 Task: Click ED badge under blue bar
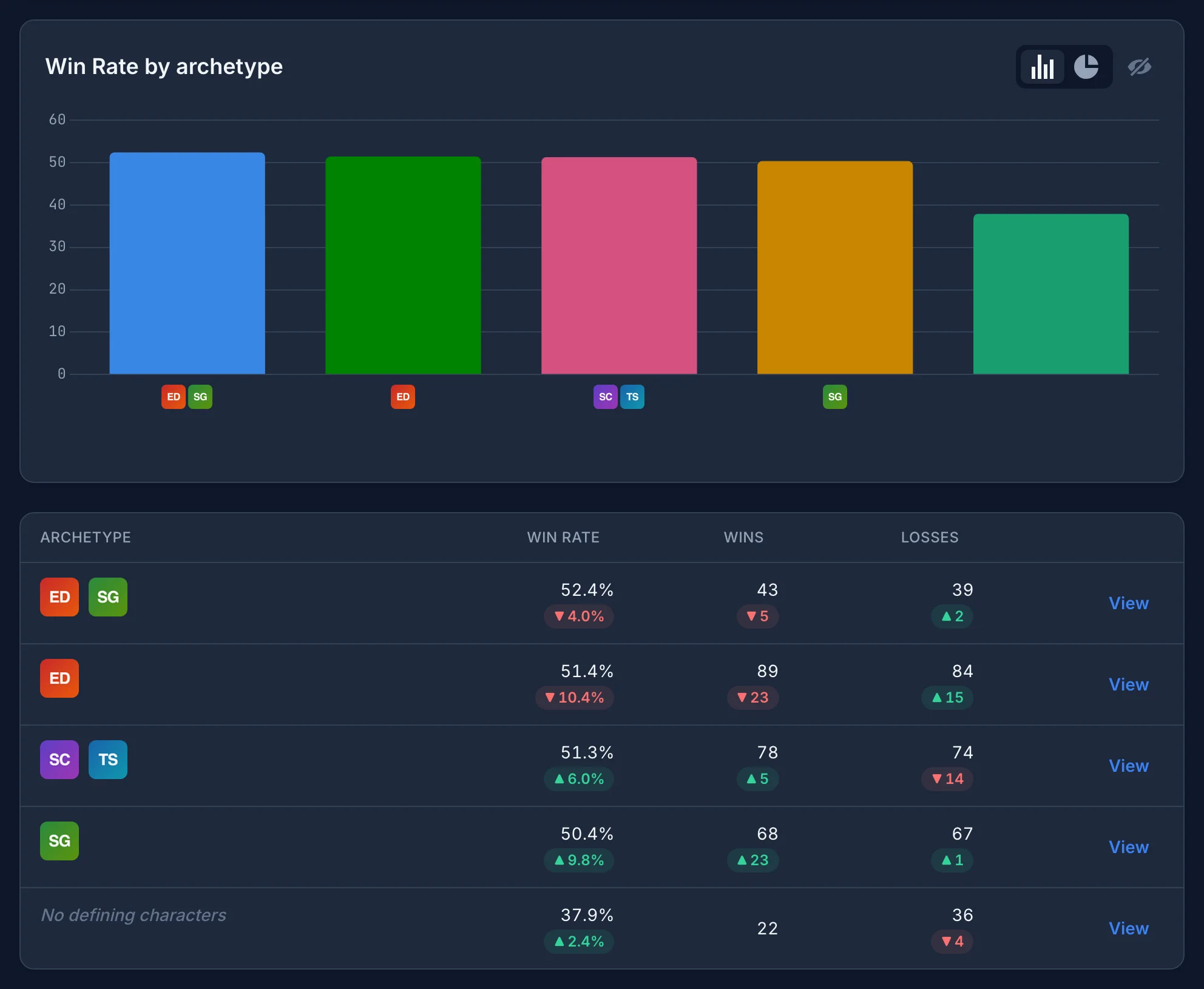pyautogui.click(x=174, y=397)
